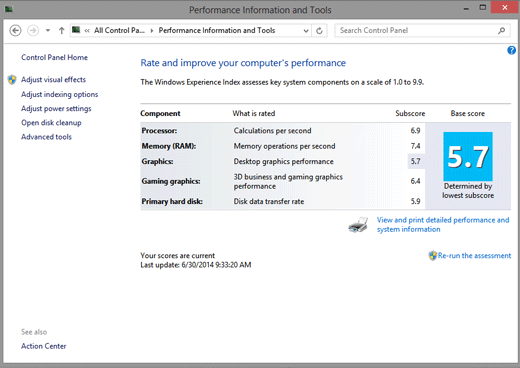Viewport: 520px width, 368px height.
Task: Click the Subscore column header
Action: 410,113
